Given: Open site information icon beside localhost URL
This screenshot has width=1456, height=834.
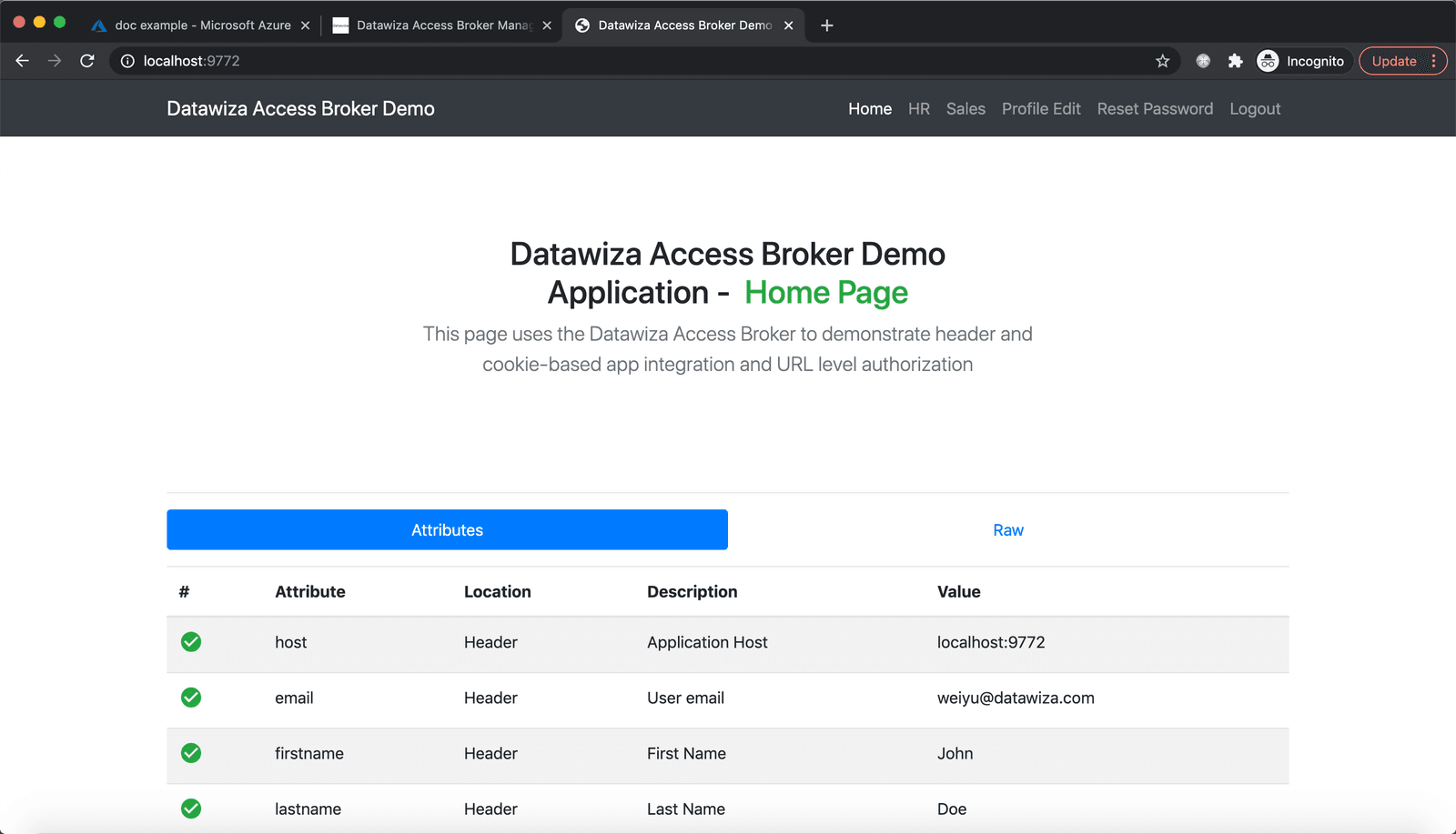Looking at the screenshot, I should [128, 61].
